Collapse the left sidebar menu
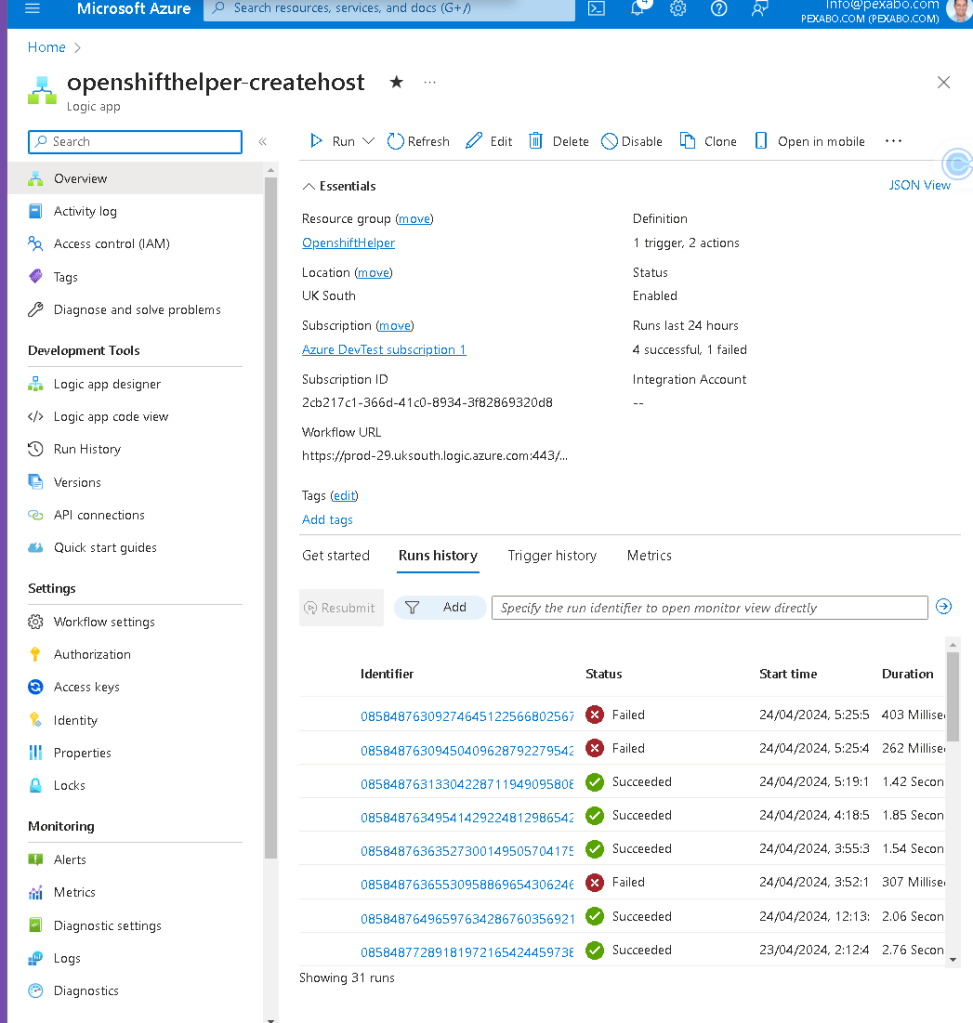Screen dimensions: 973x1023 262,142
